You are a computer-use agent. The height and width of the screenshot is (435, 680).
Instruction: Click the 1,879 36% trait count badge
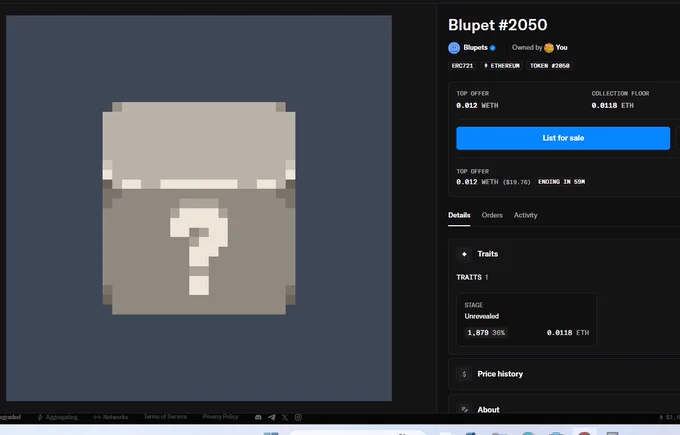coord(486,333)
